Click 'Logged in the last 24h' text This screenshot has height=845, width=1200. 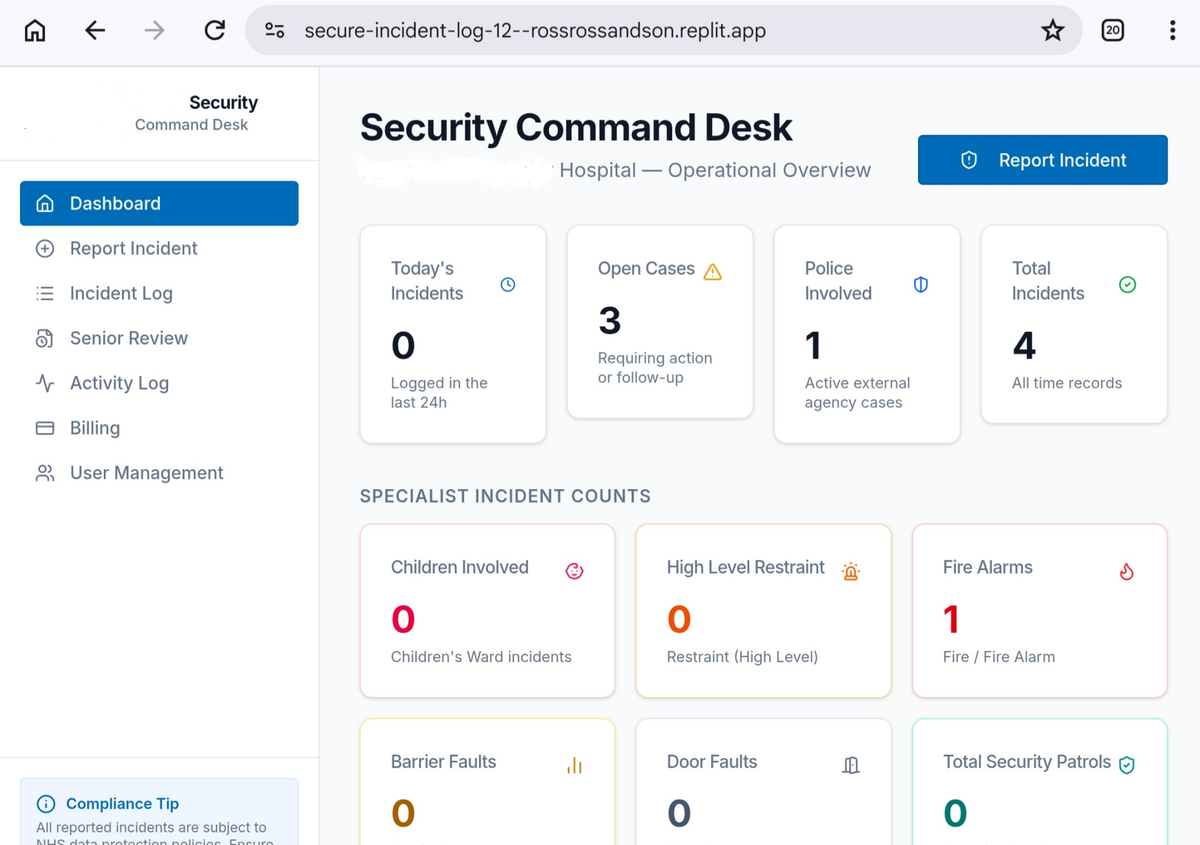pos(440,393)
